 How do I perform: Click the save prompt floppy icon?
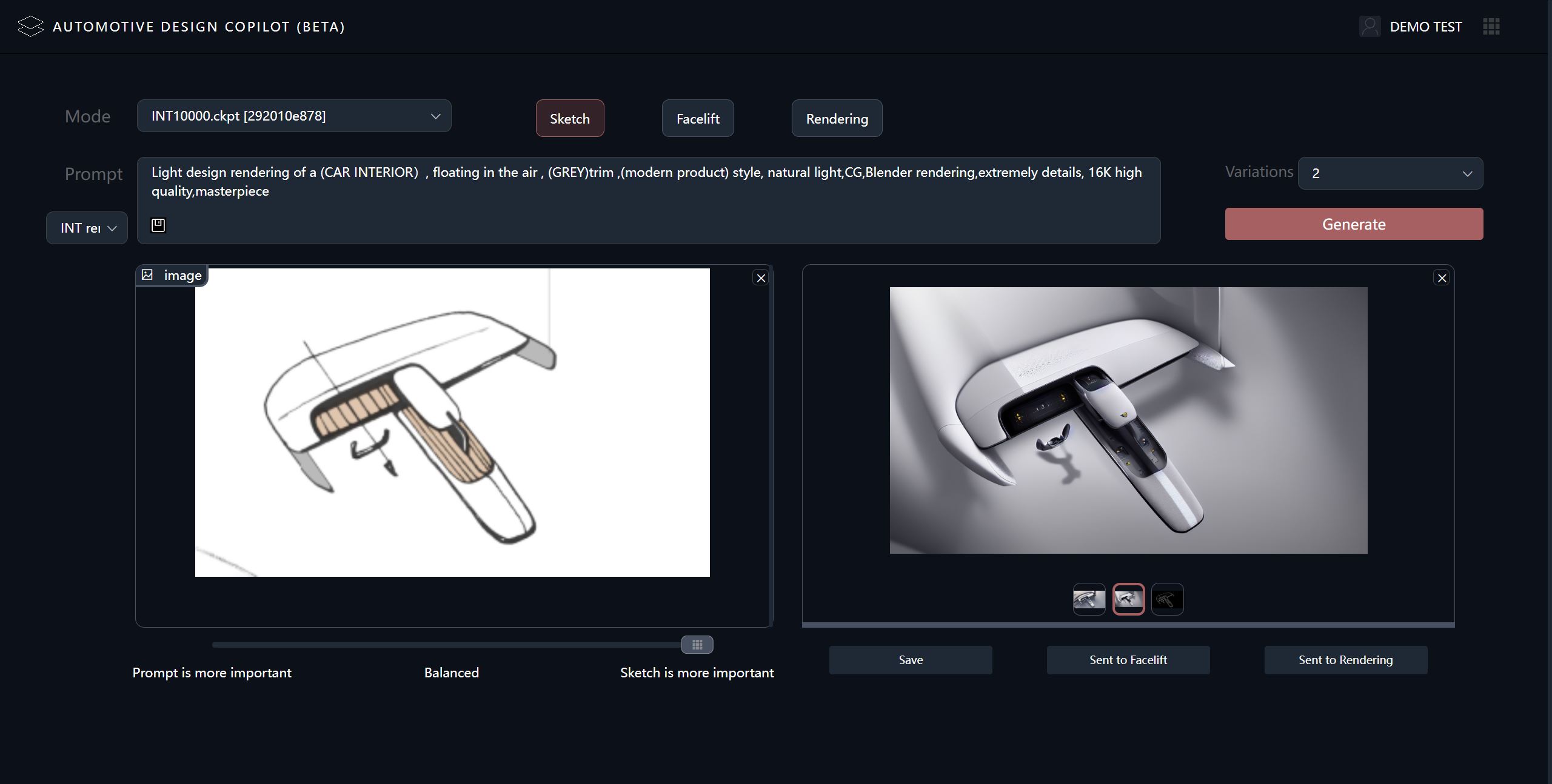(x=158, y=225)
